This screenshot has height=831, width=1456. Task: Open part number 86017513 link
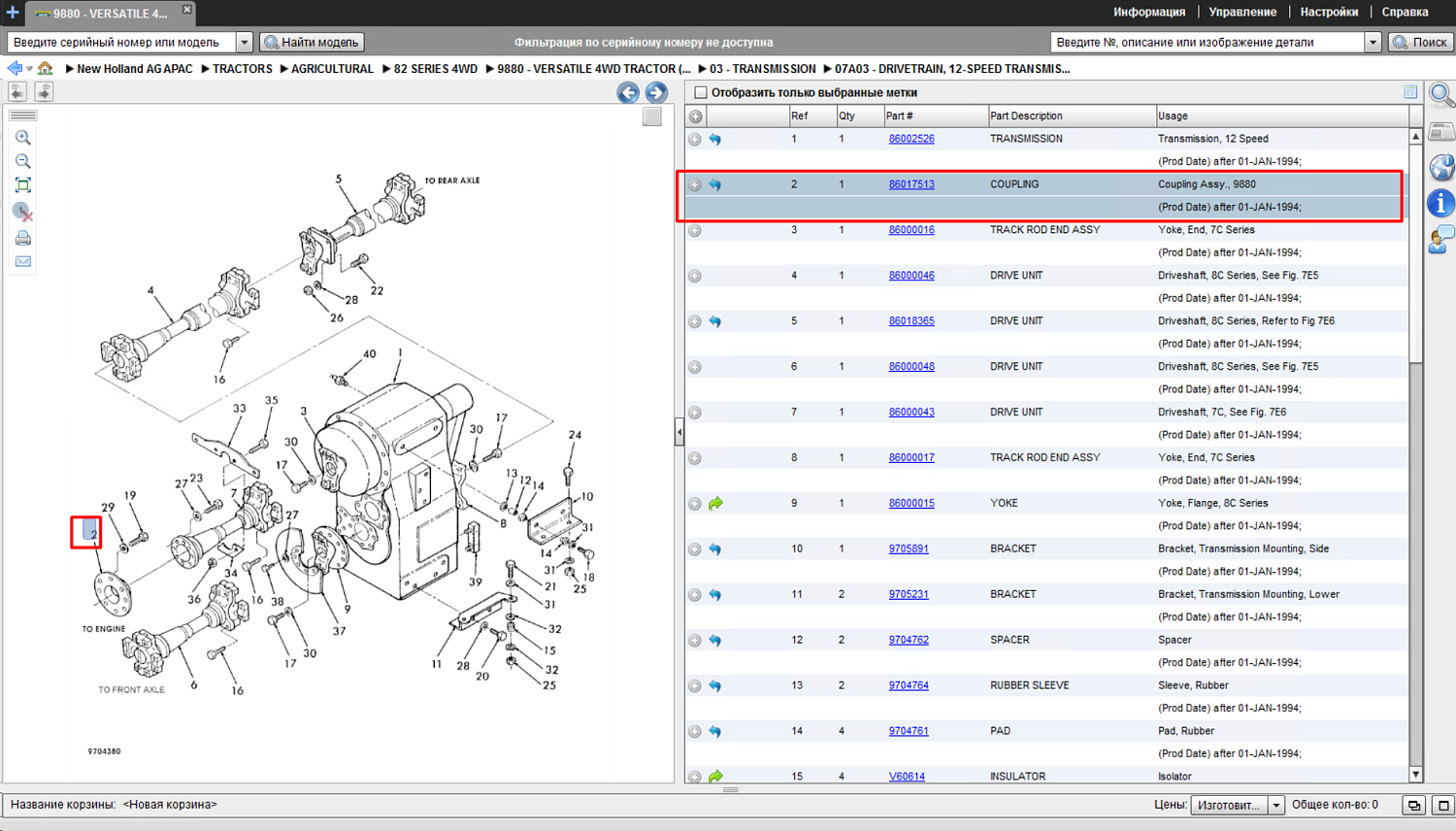coord(911,184)
